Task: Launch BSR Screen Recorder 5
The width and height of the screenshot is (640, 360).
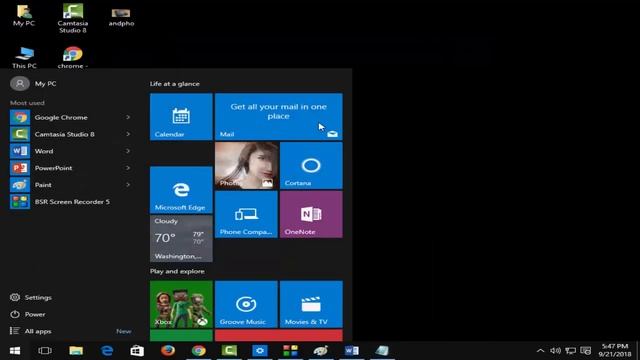Action: (x=71, y=202)
